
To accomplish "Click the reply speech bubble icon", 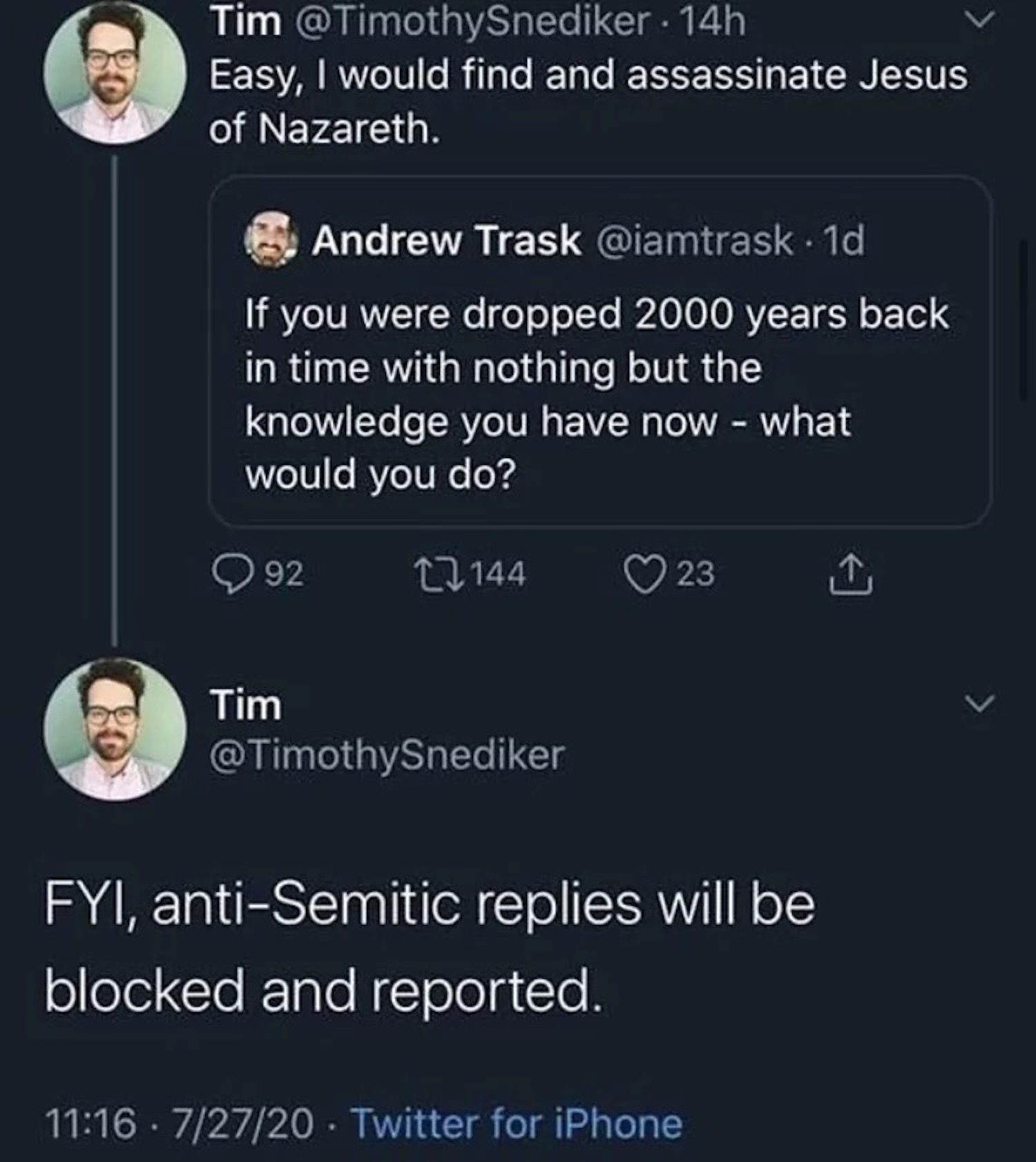I will 232,575.
